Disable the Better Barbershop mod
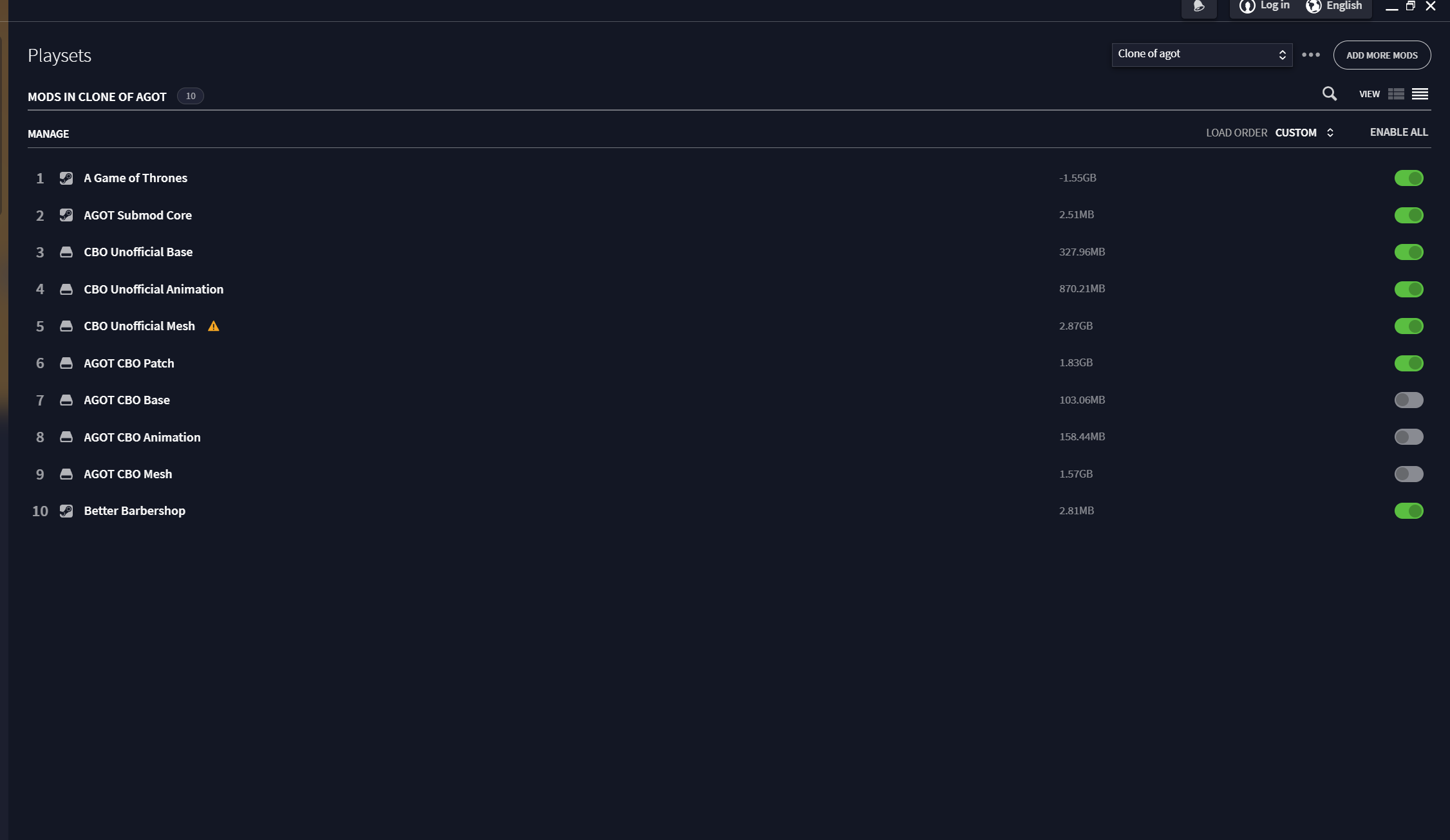Image resolution: width=1450 pixels, height=840 pixels. (1409, 511)
